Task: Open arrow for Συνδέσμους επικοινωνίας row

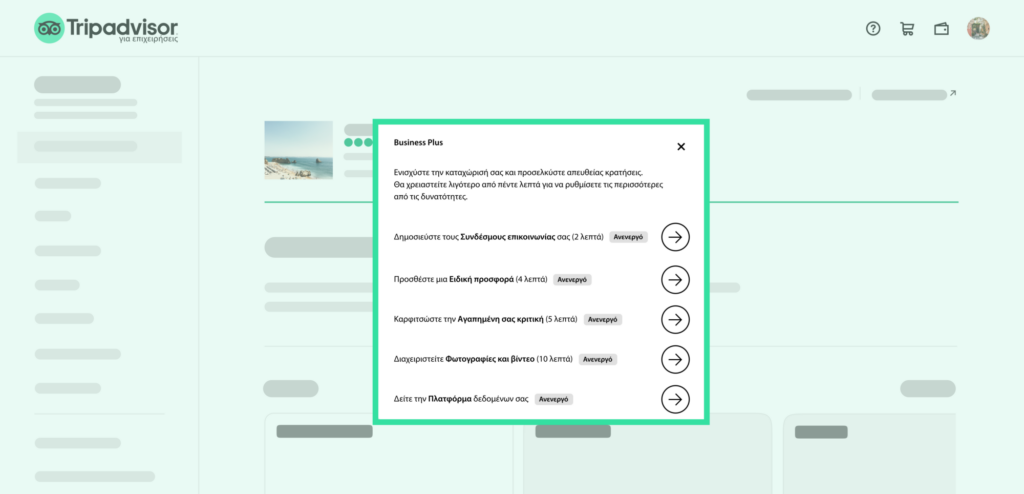Action: point(675,237)
